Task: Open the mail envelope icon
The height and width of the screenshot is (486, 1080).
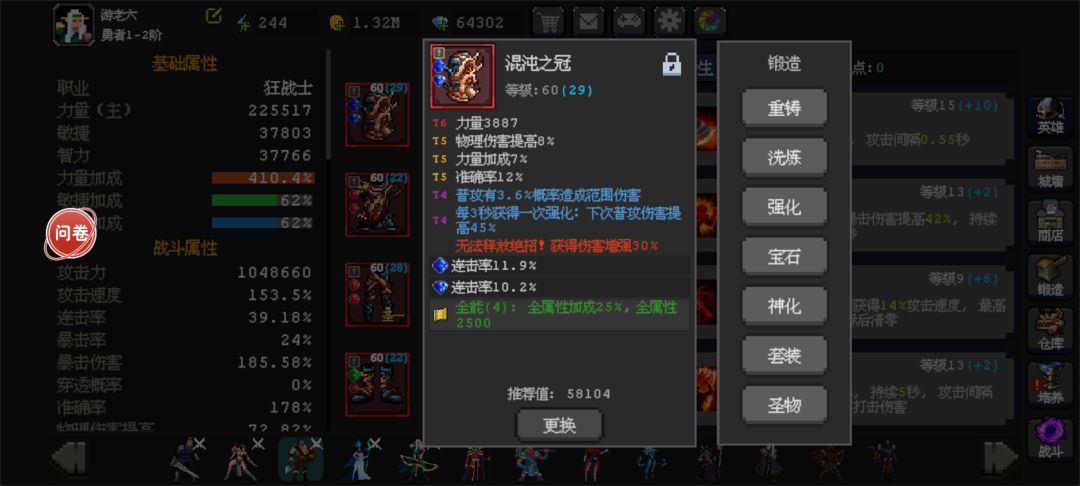Action: [589, 22]
